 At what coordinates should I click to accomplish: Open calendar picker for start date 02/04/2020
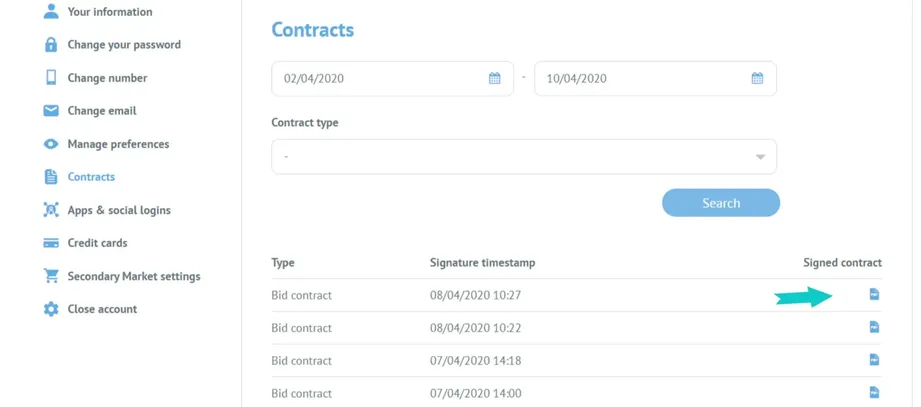[495, 78]
